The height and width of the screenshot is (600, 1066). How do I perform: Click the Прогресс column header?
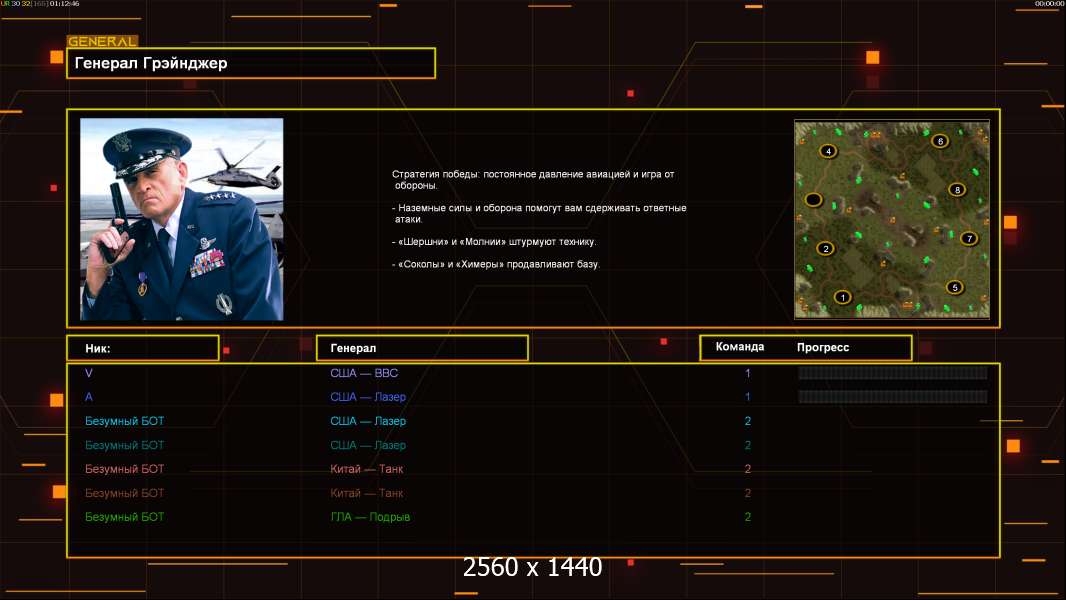point(823,347)
